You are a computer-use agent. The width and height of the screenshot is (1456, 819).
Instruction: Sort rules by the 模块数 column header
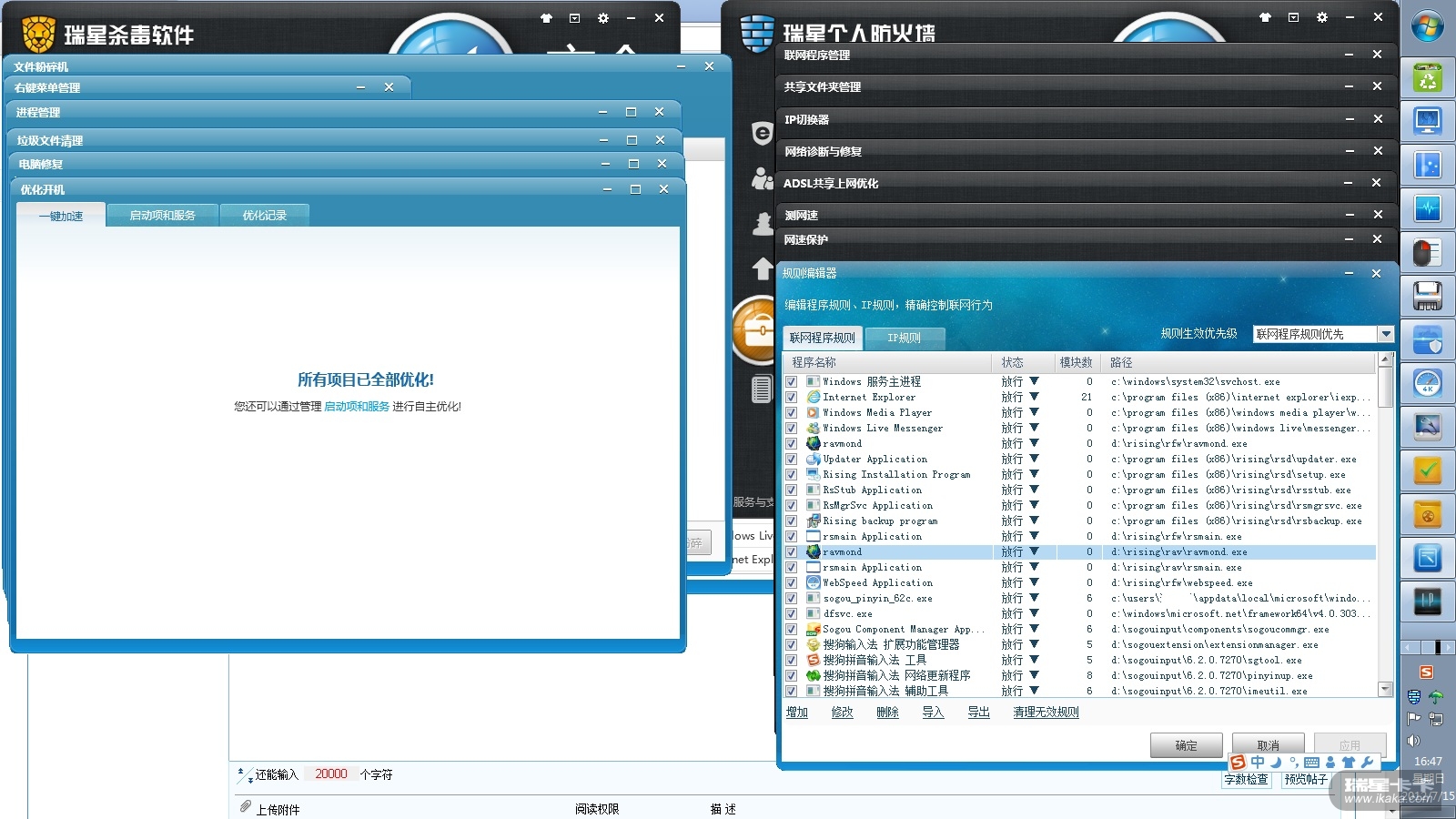[1076, 362]
